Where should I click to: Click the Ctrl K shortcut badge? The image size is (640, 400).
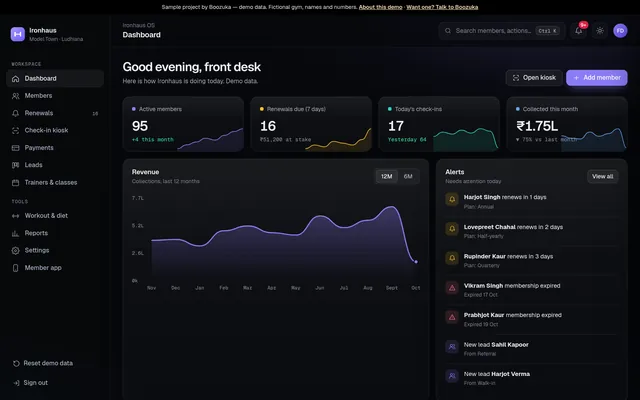[x=547, y=31]
